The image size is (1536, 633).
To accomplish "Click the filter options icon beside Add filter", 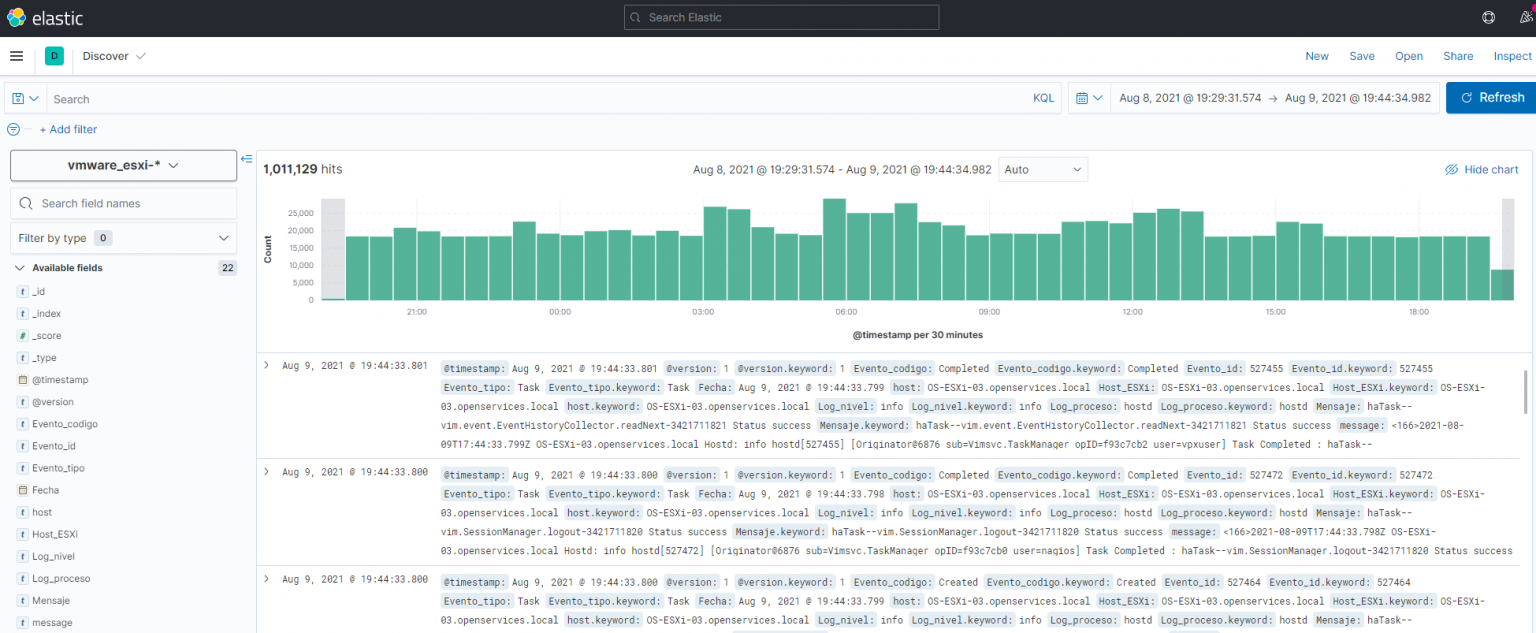I will click(x=13, y=129).
